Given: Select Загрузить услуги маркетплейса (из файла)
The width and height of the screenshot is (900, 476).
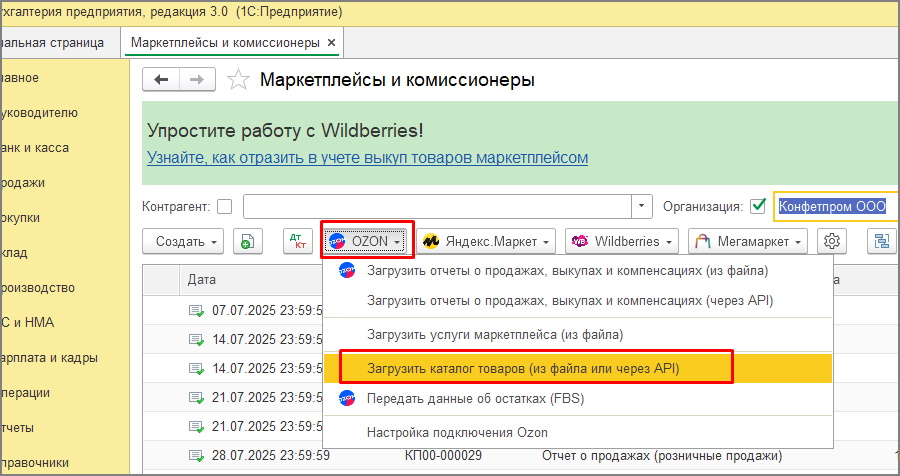Looking at the screenshot, I should coord(577,334).
